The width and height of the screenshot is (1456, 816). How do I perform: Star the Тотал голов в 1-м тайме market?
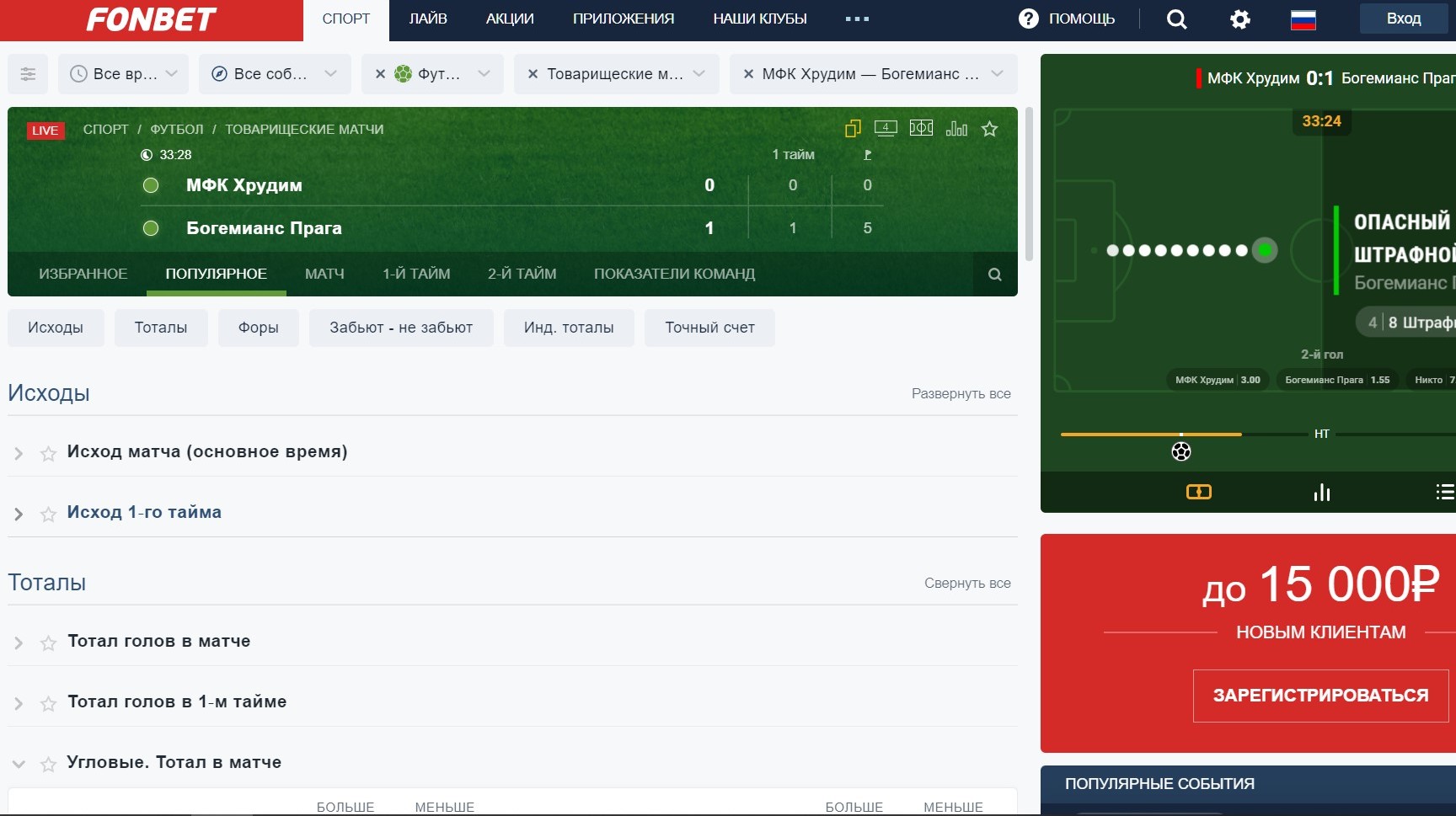click(x=49, y=703)
